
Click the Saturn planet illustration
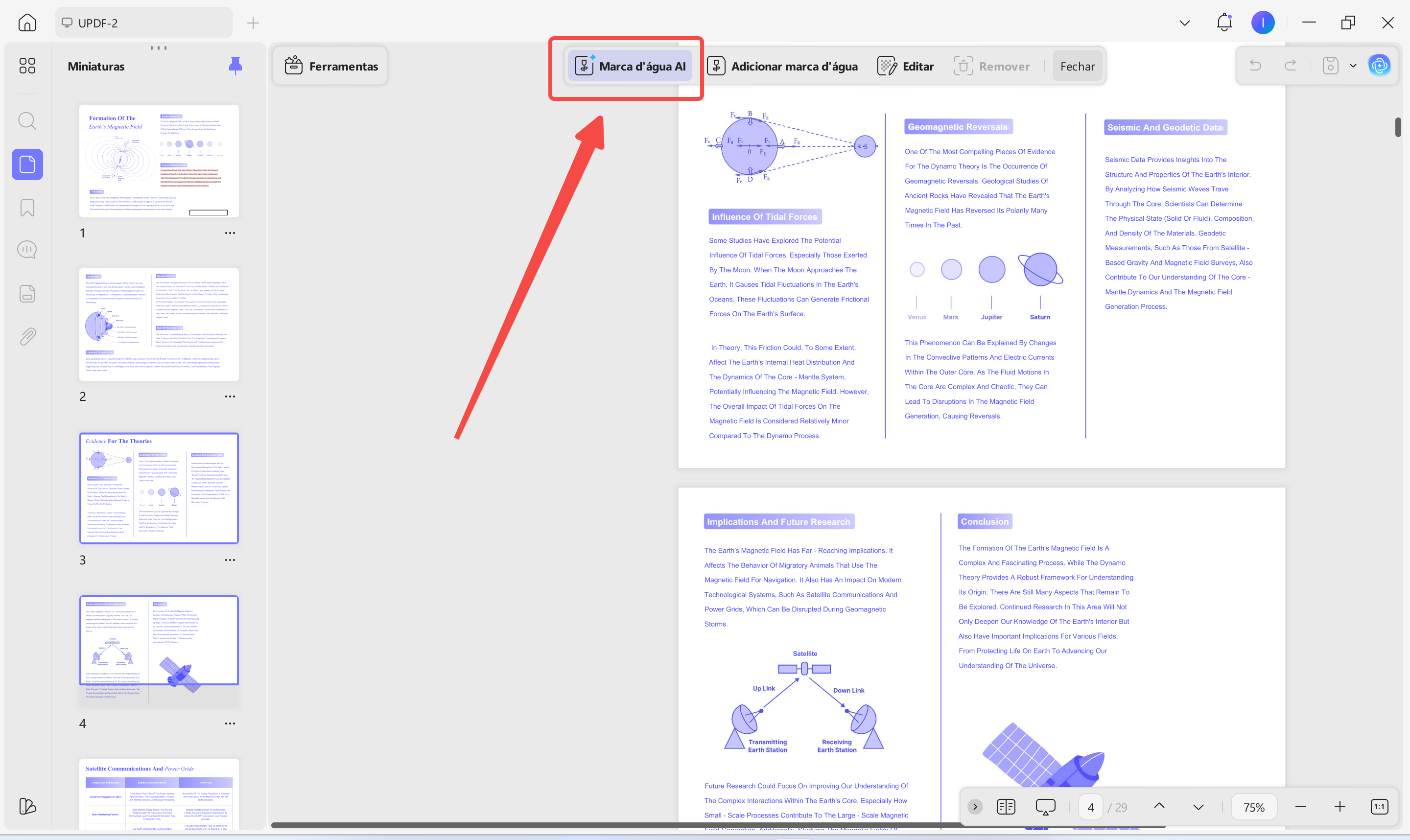1040,269
